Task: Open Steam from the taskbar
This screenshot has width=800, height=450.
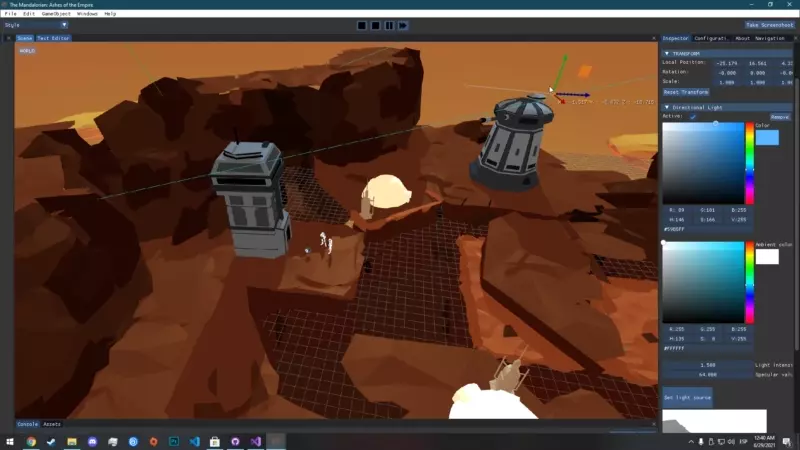Action: click(x=51, y=442)
